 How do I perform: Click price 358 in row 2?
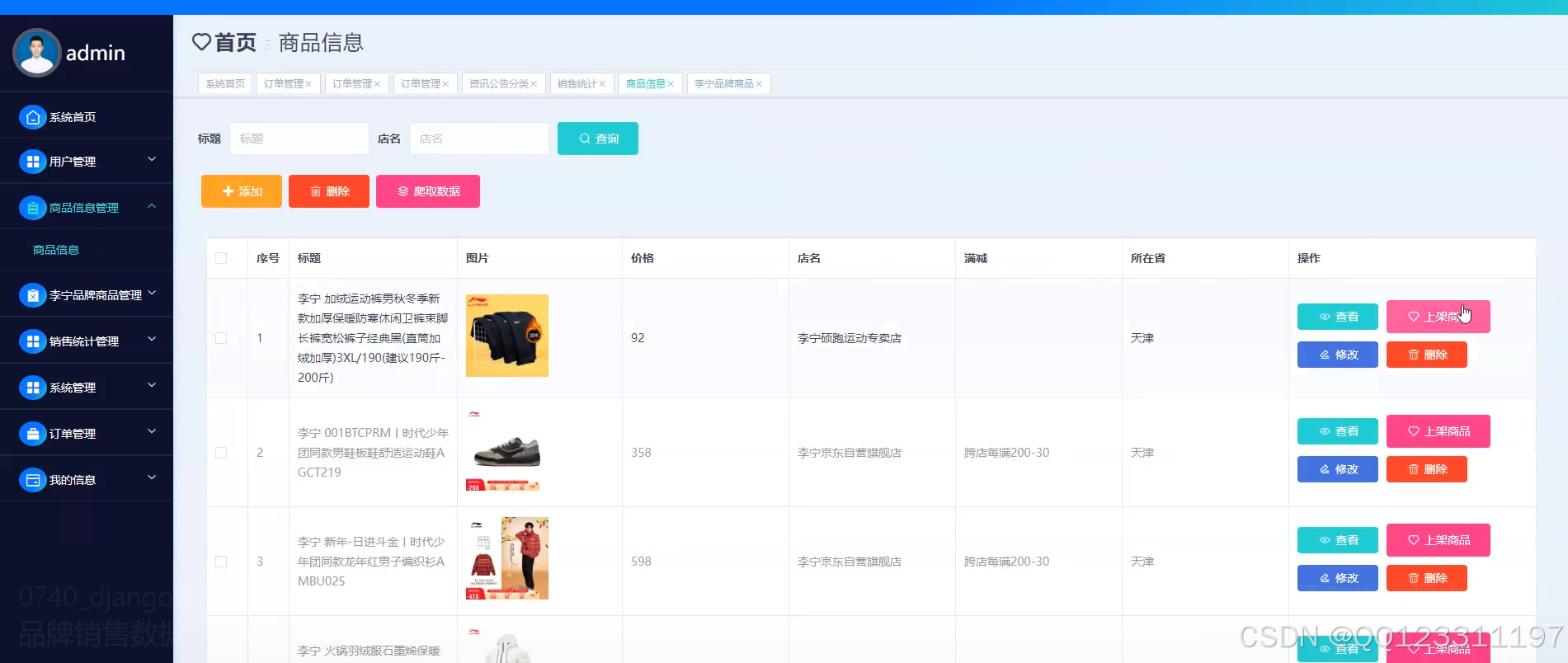(x=641, y=453)
